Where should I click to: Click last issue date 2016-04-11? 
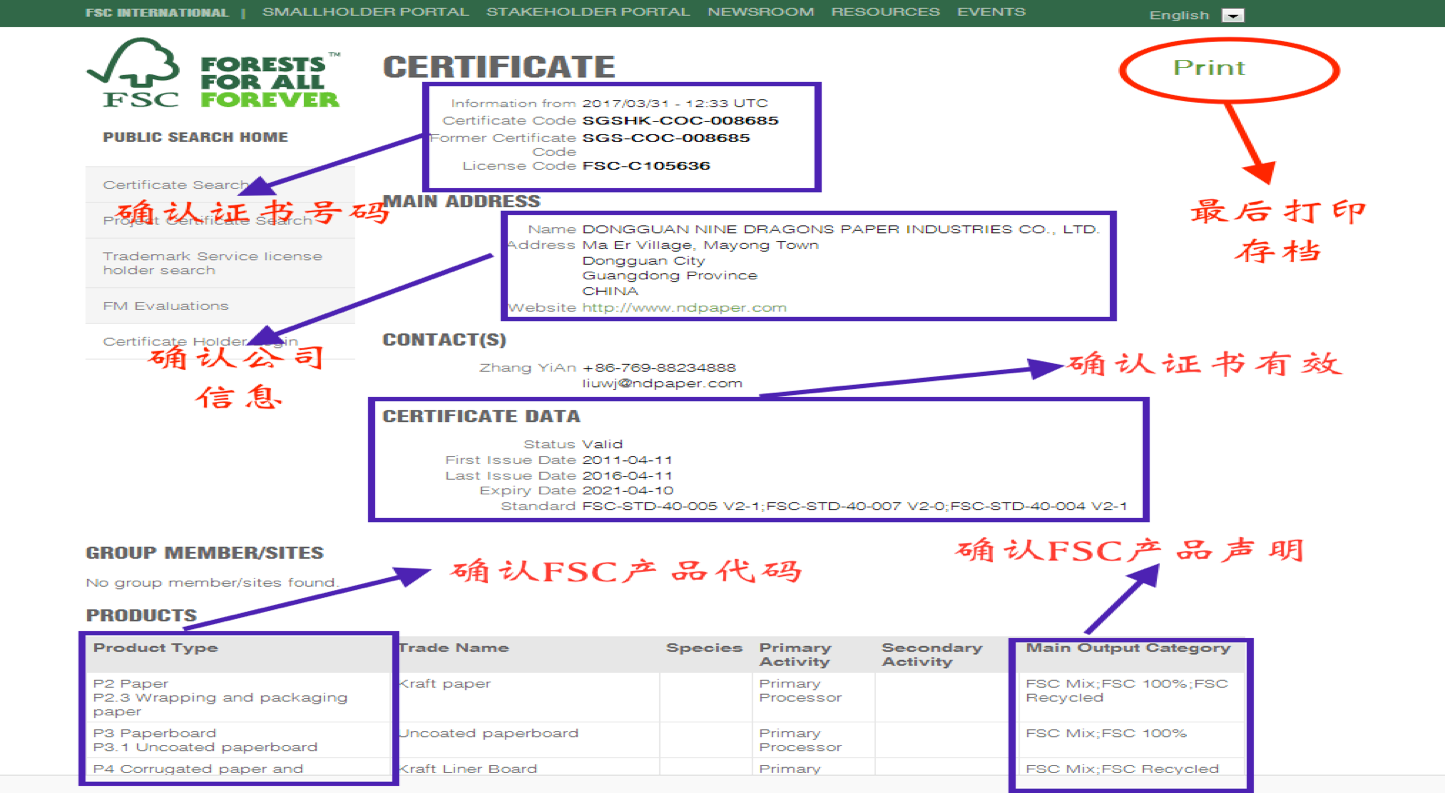[627, 476]
